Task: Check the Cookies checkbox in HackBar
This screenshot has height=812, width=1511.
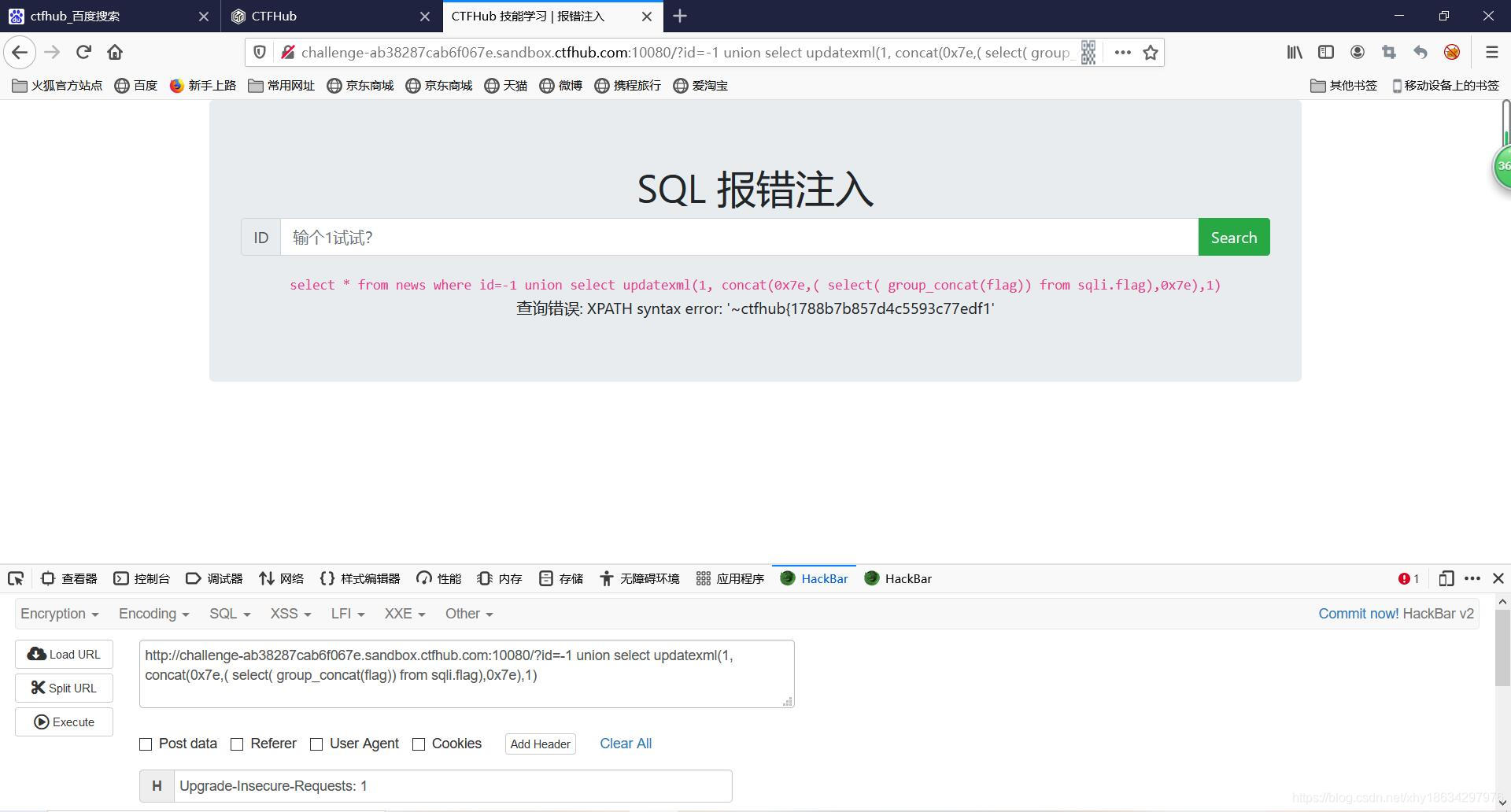Action: (419, 744)
